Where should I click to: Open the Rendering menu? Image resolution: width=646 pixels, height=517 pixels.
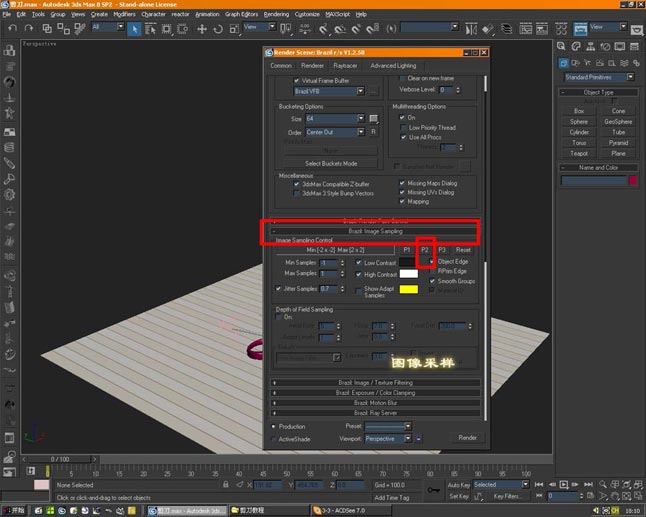276,14
